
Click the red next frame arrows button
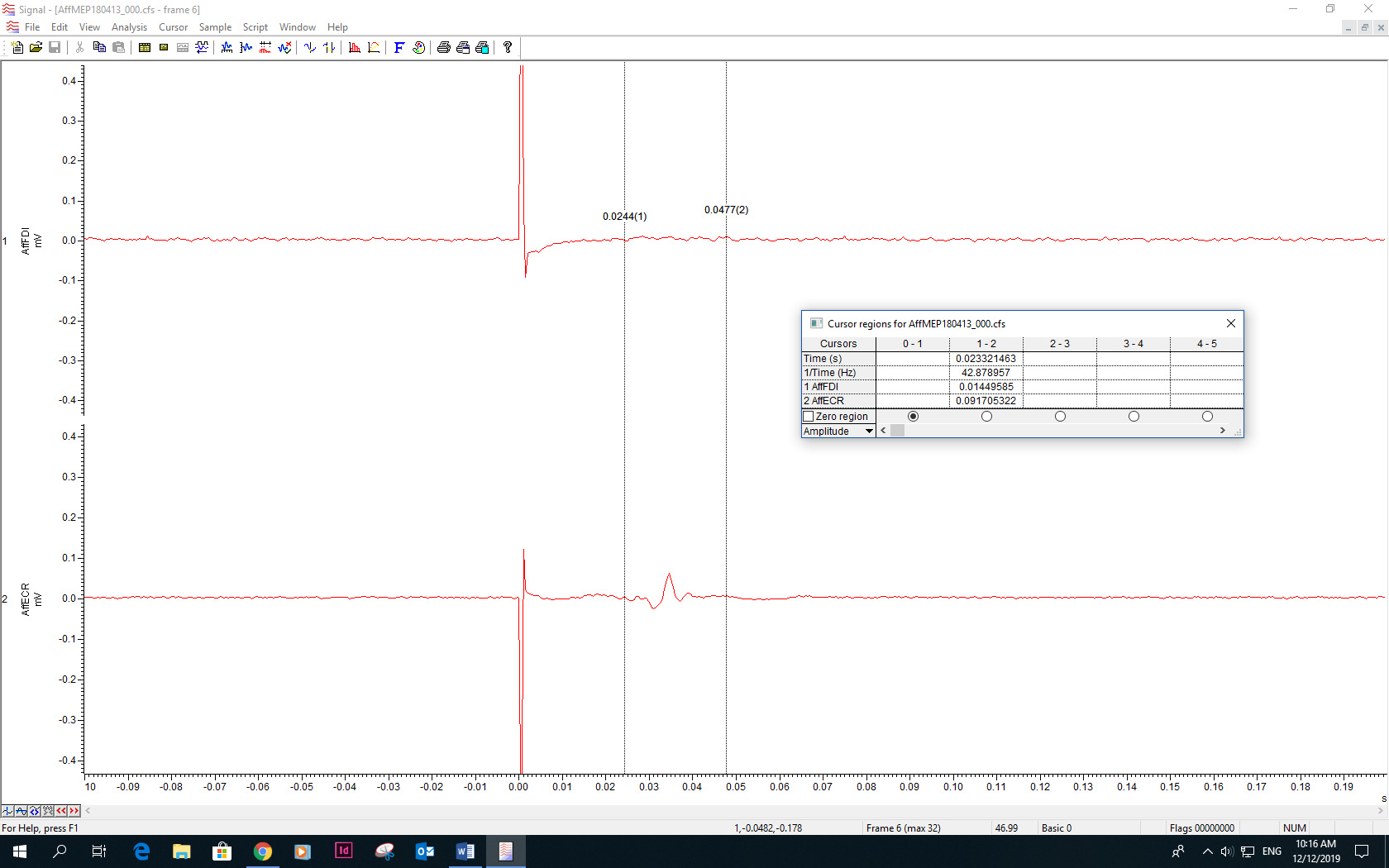click(x=74, y=811)
